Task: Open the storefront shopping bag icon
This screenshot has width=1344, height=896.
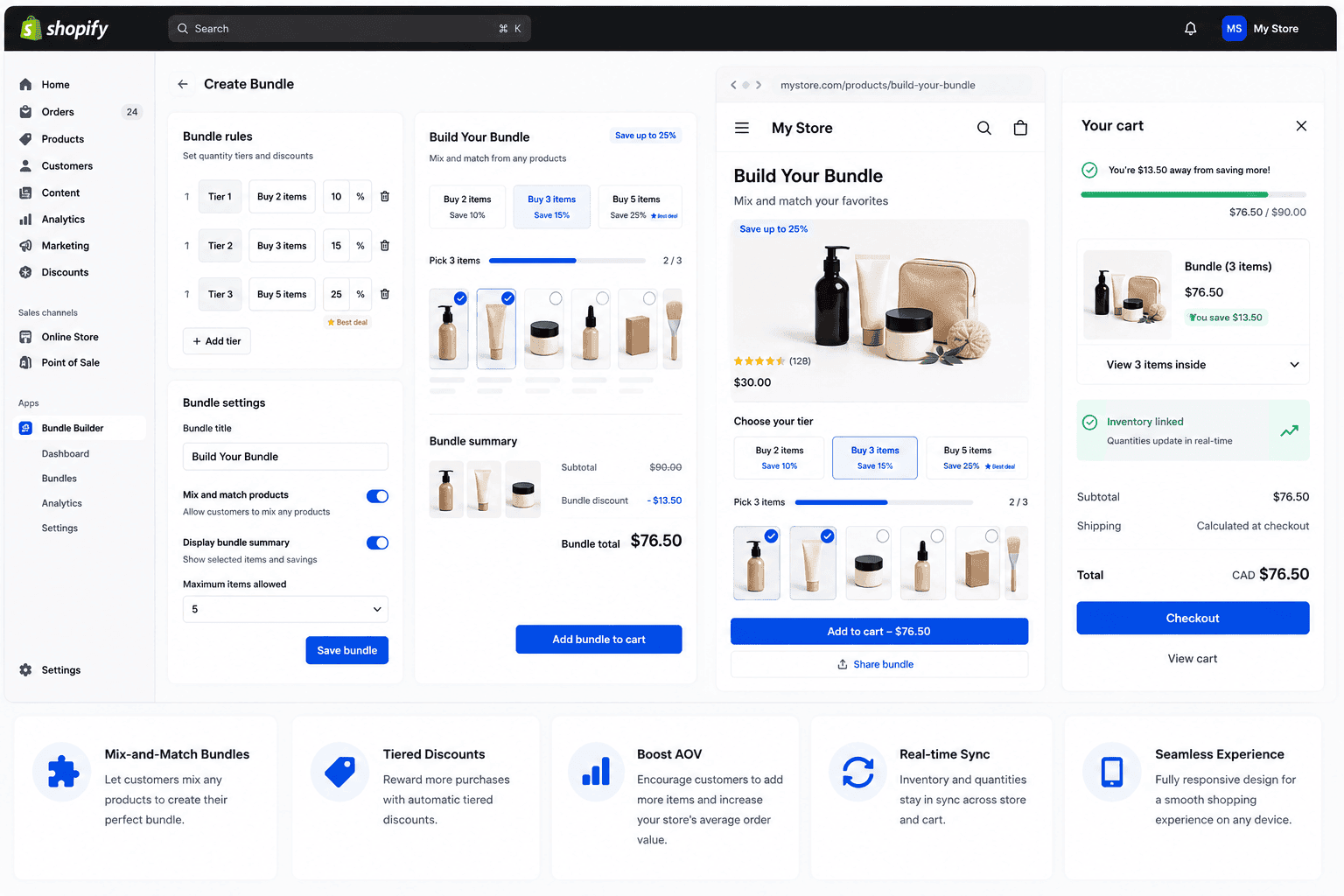Action: pos(1020,128)
